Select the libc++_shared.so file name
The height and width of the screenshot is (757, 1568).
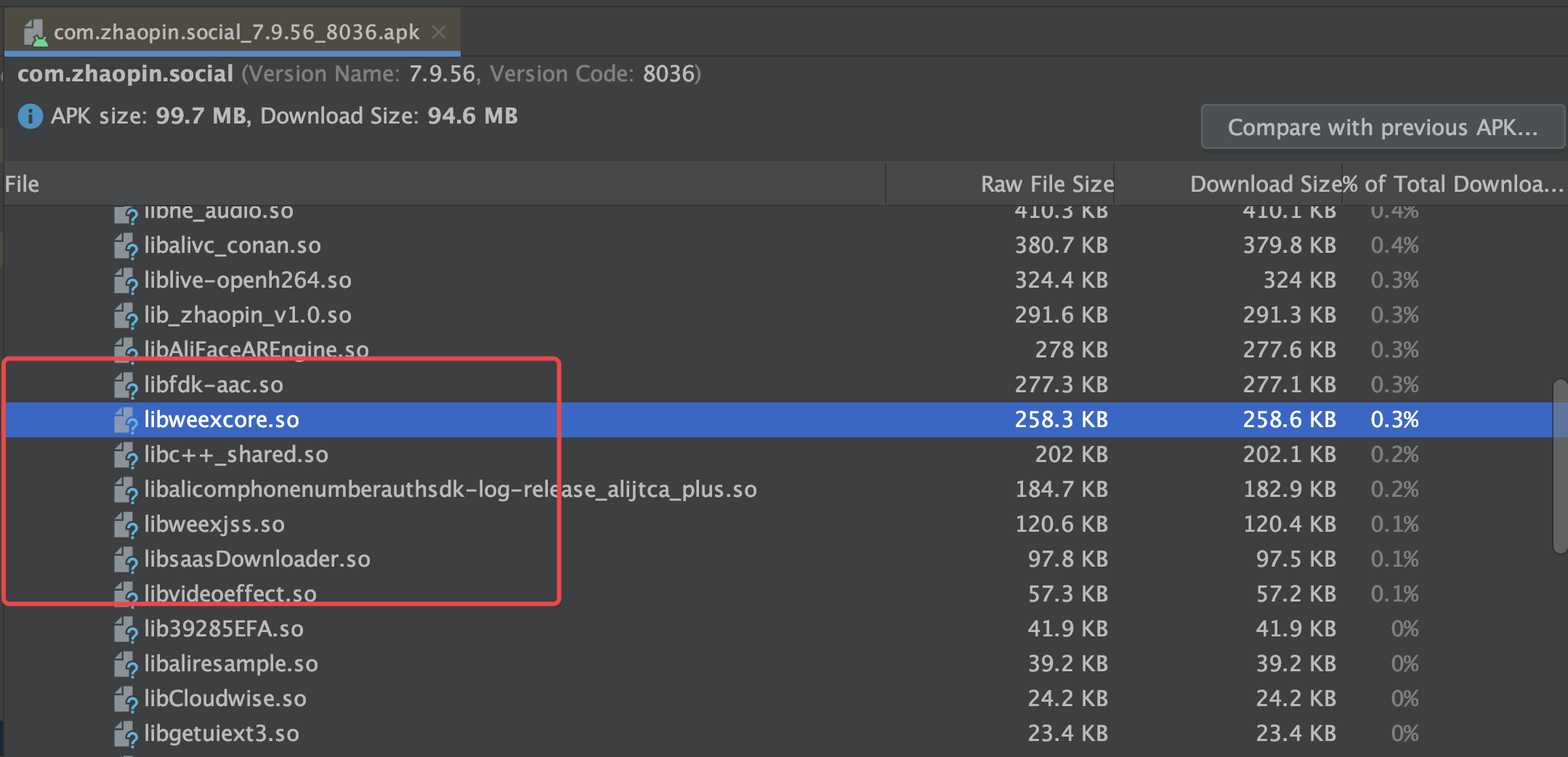coord(236,455)
